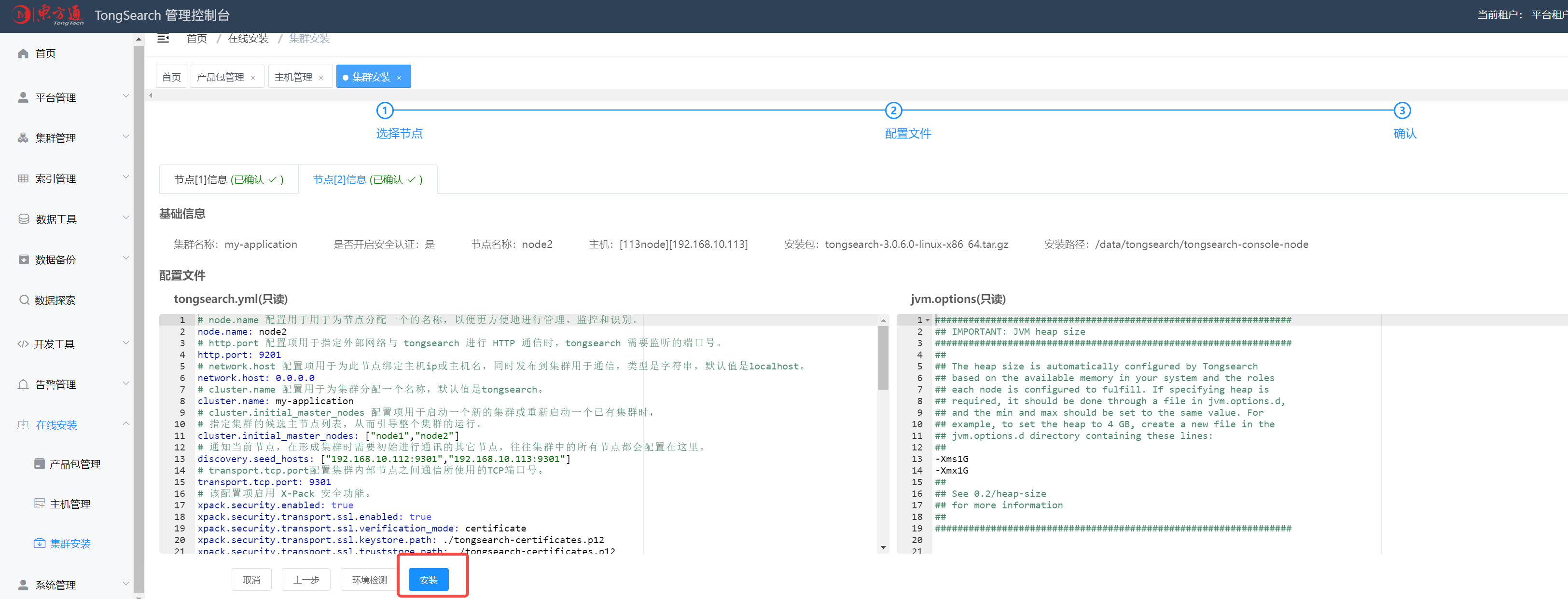Click line 'node.name: node2' in yml
This screenshot has height=599, width=1568.
point(242,332)
